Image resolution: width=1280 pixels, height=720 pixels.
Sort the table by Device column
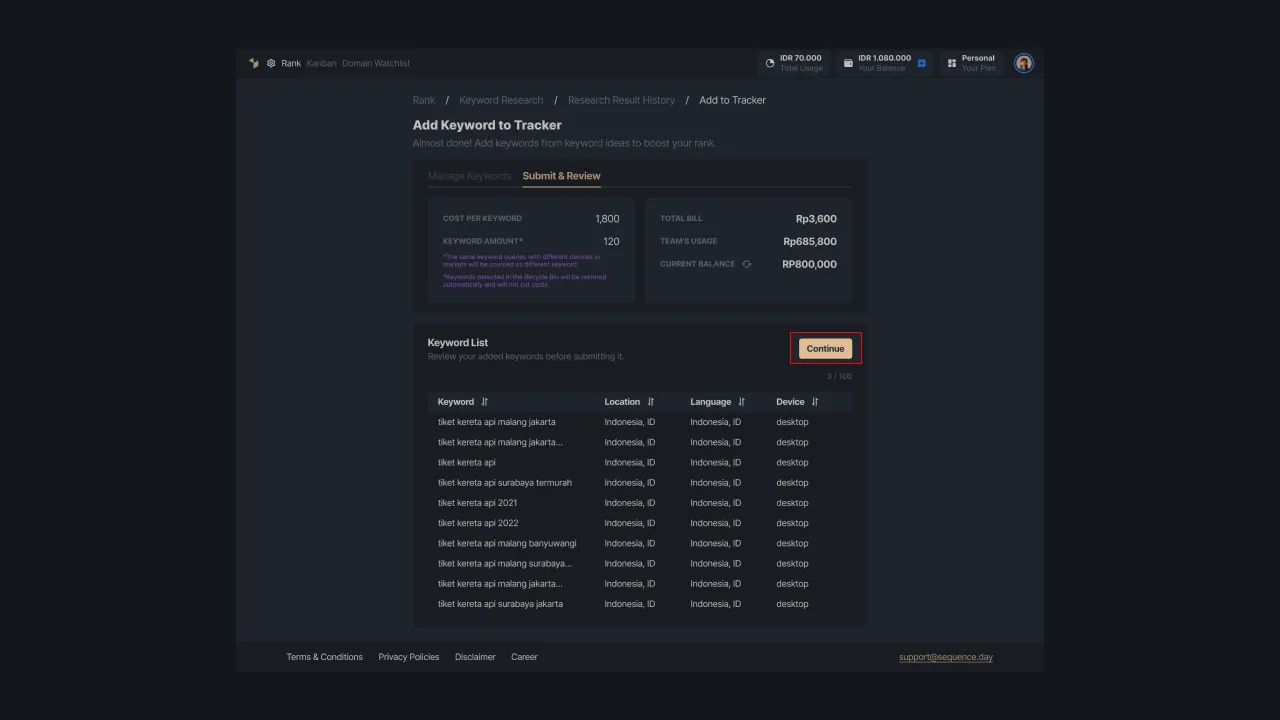[x=815, y=402]
